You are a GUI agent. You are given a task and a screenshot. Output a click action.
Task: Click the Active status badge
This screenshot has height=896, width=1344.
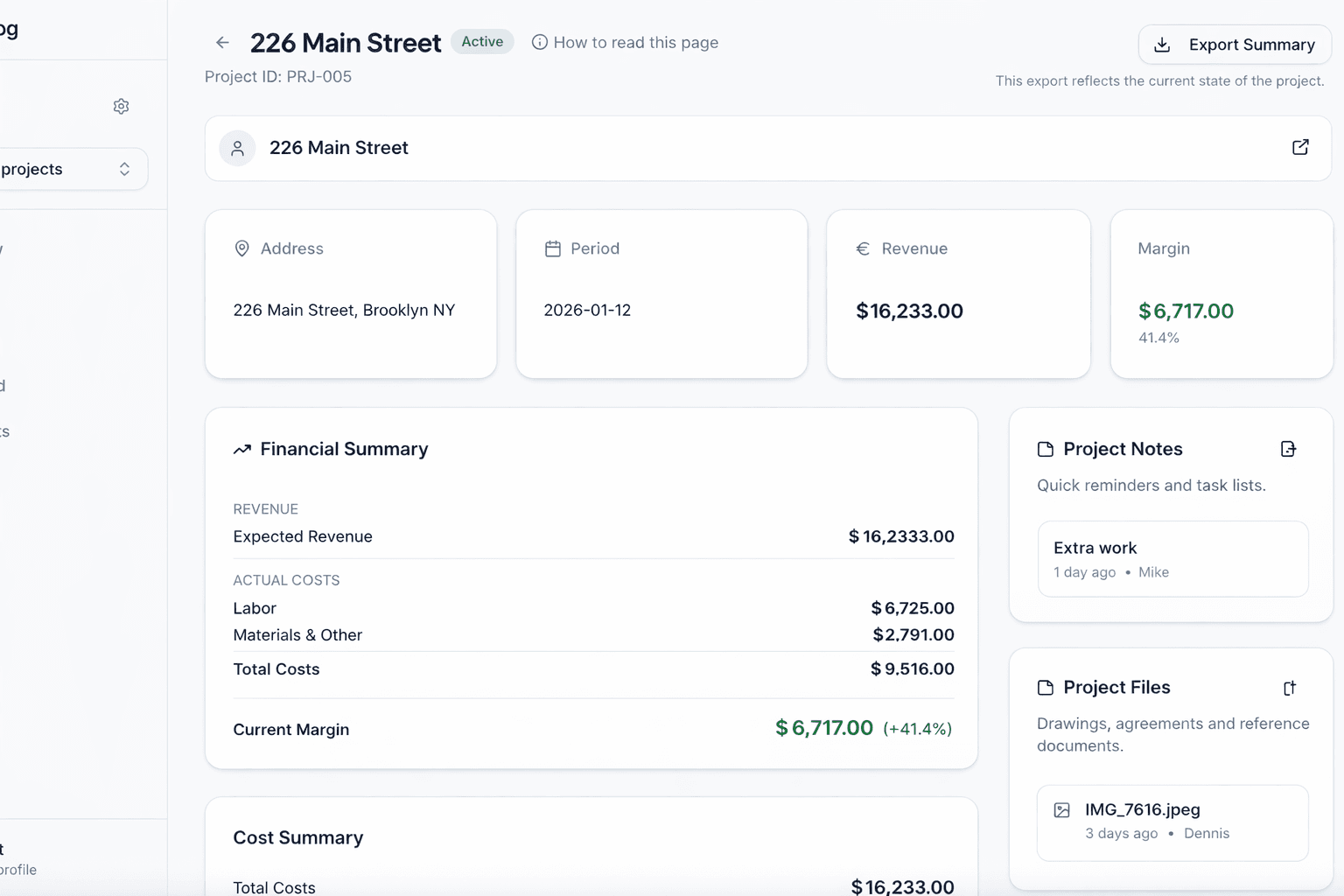(x=481, y=41)
